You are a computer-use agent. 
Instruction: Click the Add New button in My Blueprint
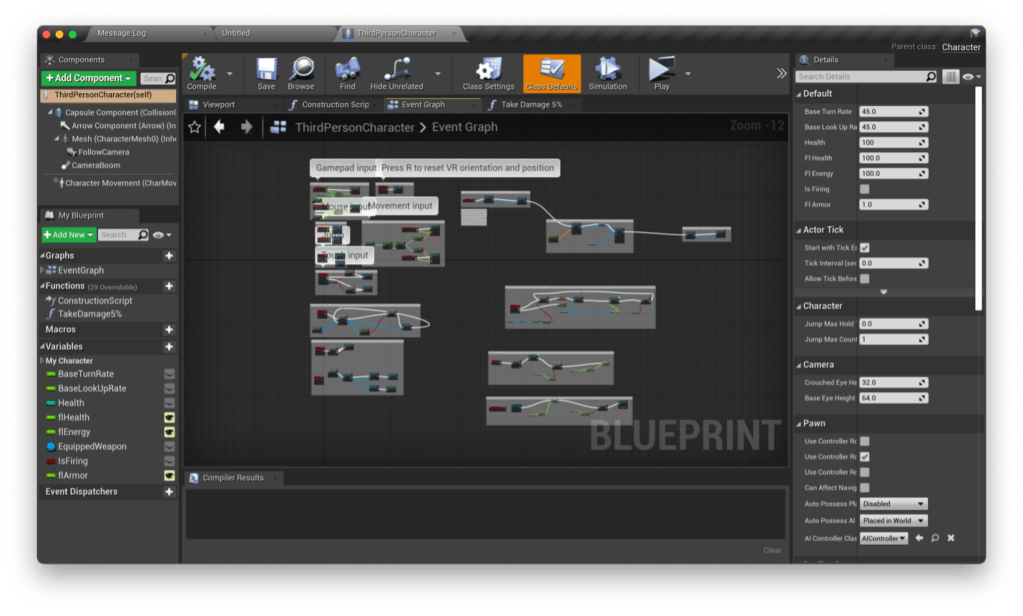69,235
